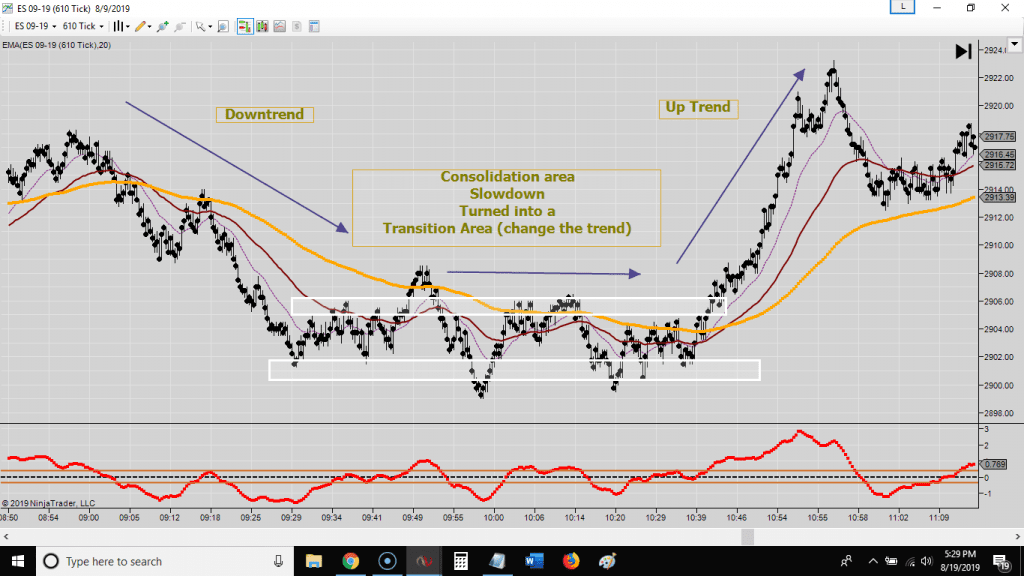Viewport: 1024px width, 576px height.
Task: Click the zoom out magnifier icon
Action: (180, 26)
